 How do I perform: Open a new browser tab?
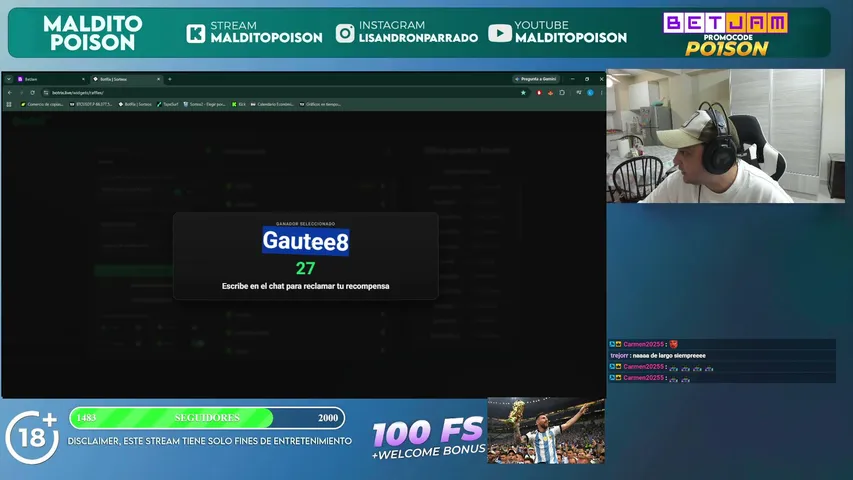click(x=170, y=79)
